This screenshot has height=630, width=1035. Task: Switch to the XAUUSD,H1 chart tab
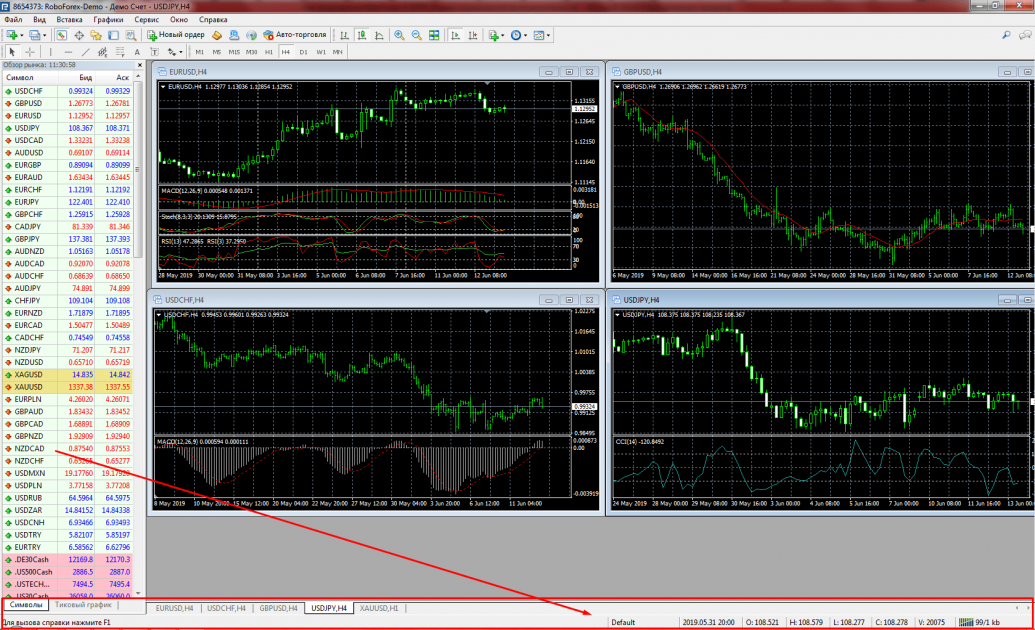tap(379, 608)
